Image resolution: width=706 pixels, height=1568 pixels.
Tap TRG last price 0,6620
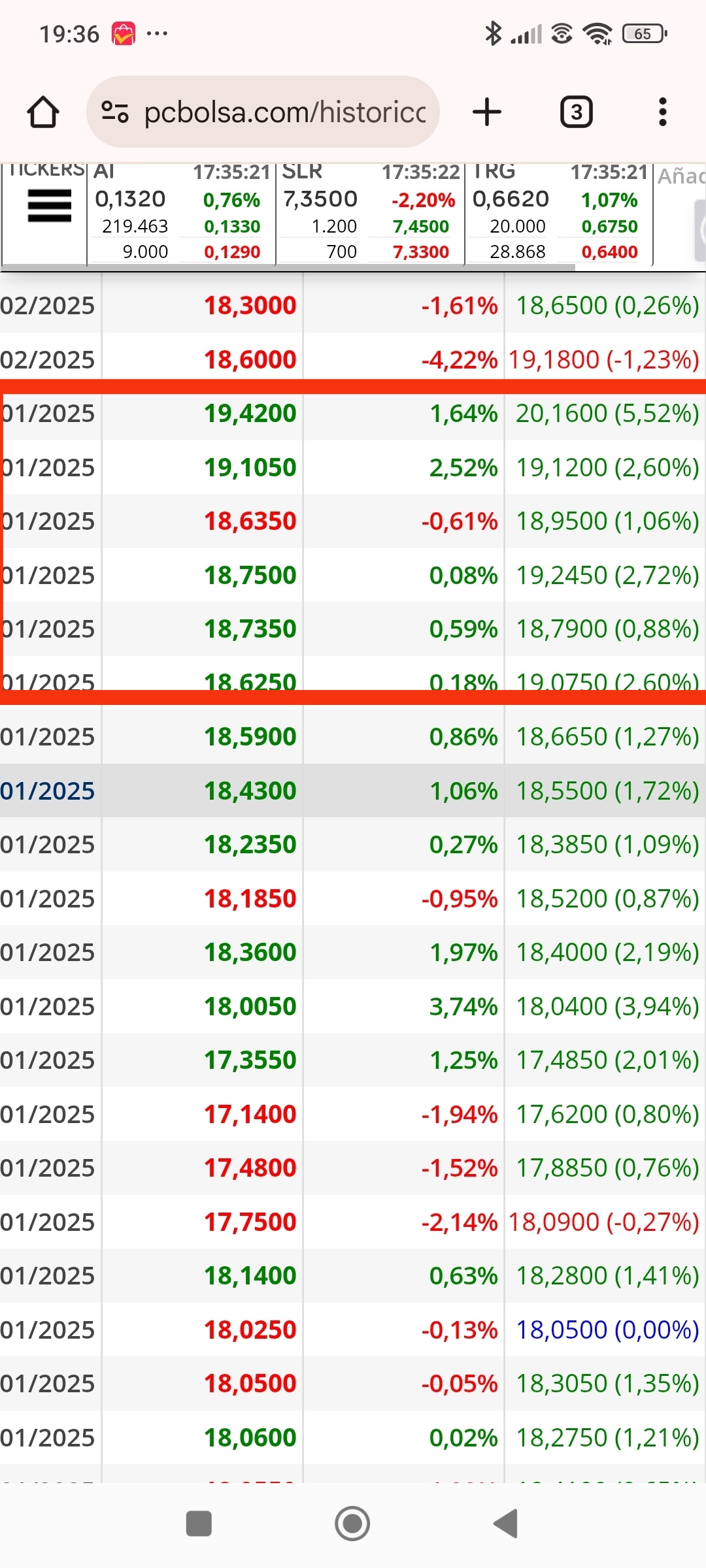coord(511,199)
